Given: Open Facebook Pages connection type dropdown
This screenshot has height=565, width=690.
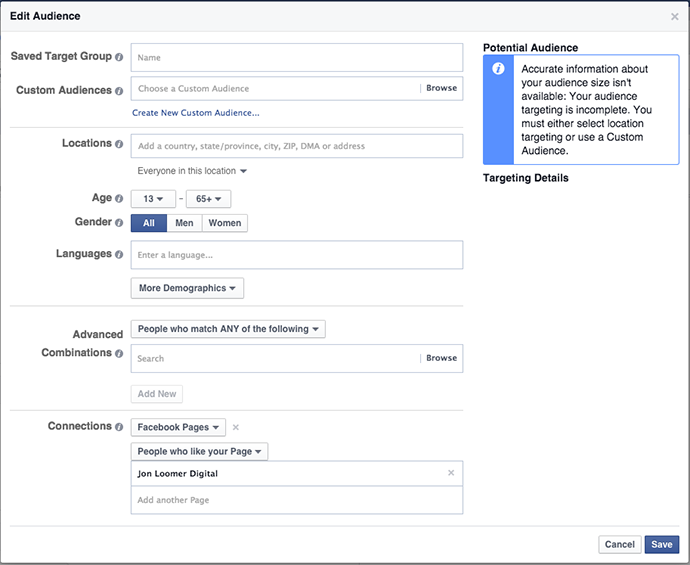Looking at the screenshot, I should point(178,427).
